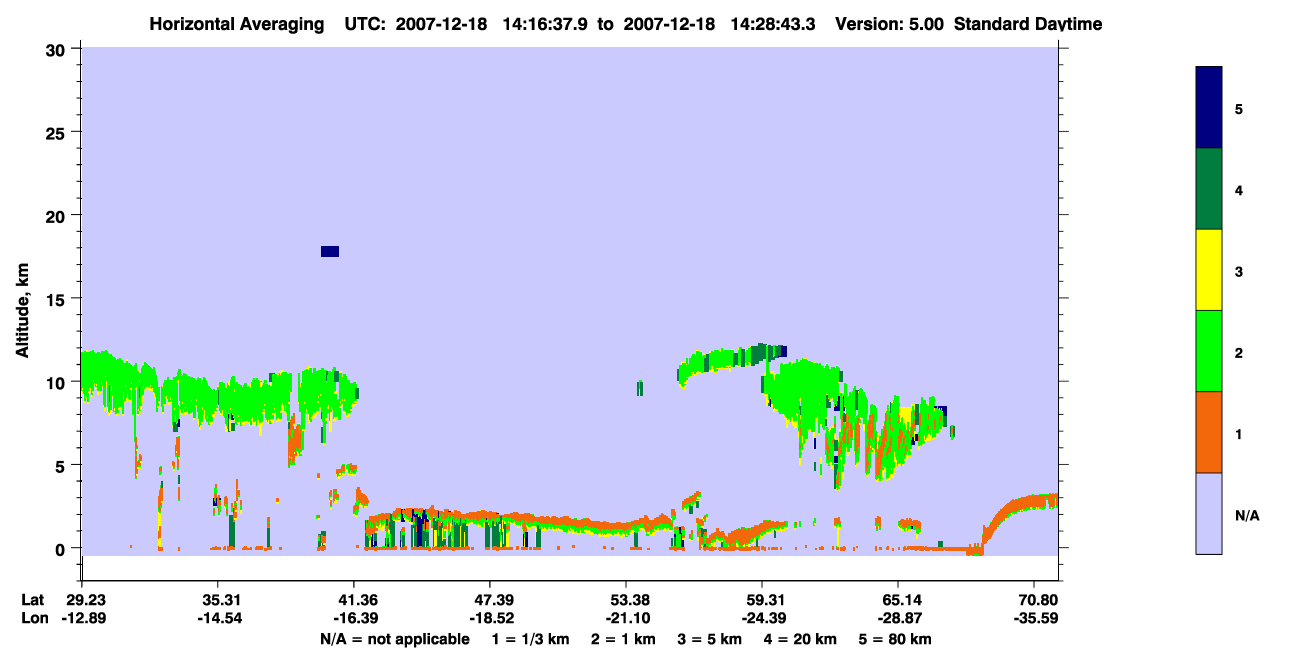This screenshot has width=1300, height=667.
Task: Click the 'N/A' label beside the colorbar
Action: coord(1247,516)
